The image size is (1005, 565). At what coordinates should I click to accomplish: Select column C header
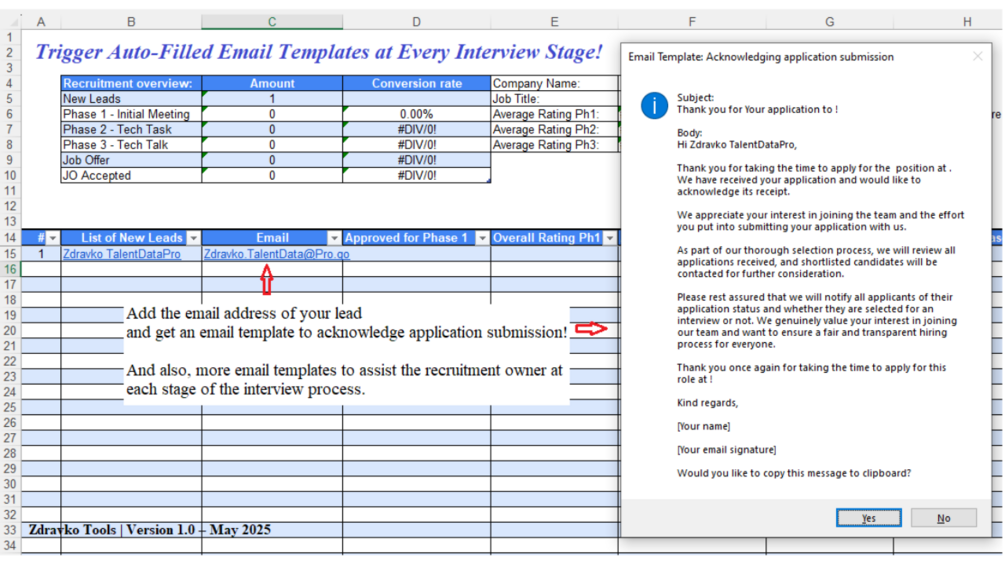[x=272, y=22]
